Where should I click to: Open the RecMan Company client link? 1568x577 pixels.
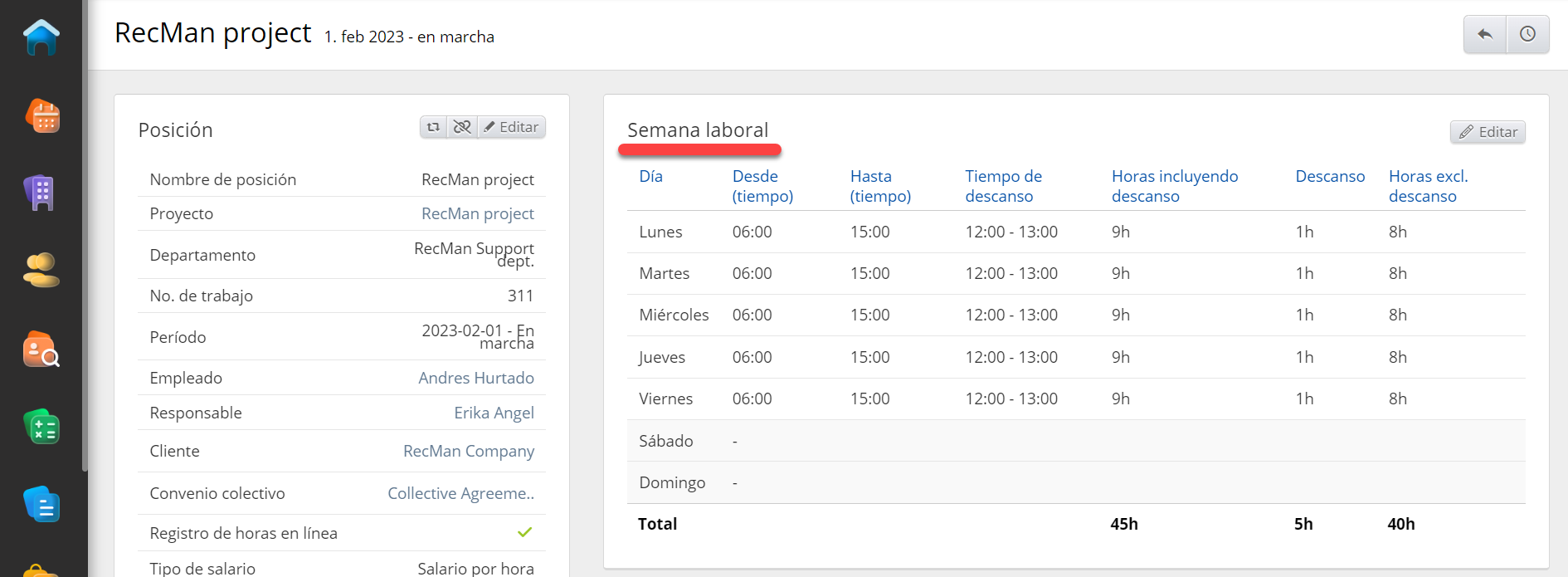coord(468,451)
